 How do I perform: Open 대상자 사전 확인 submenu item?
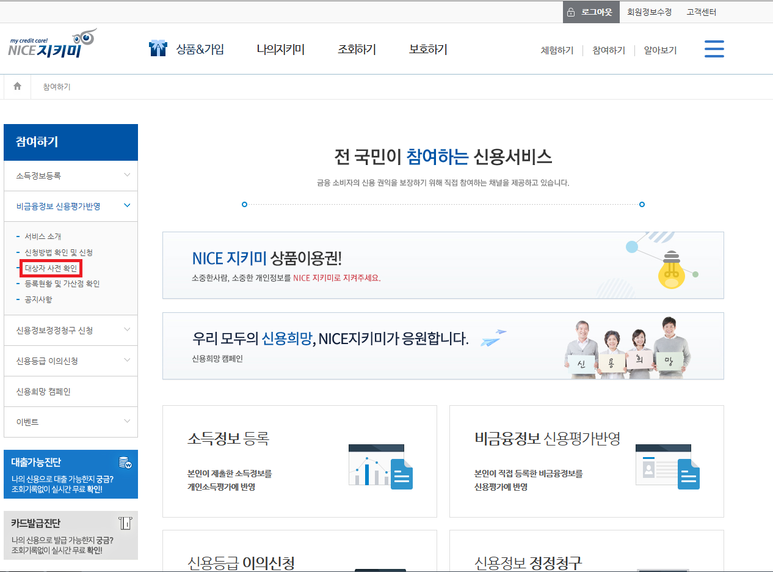(x=51, y=268)
